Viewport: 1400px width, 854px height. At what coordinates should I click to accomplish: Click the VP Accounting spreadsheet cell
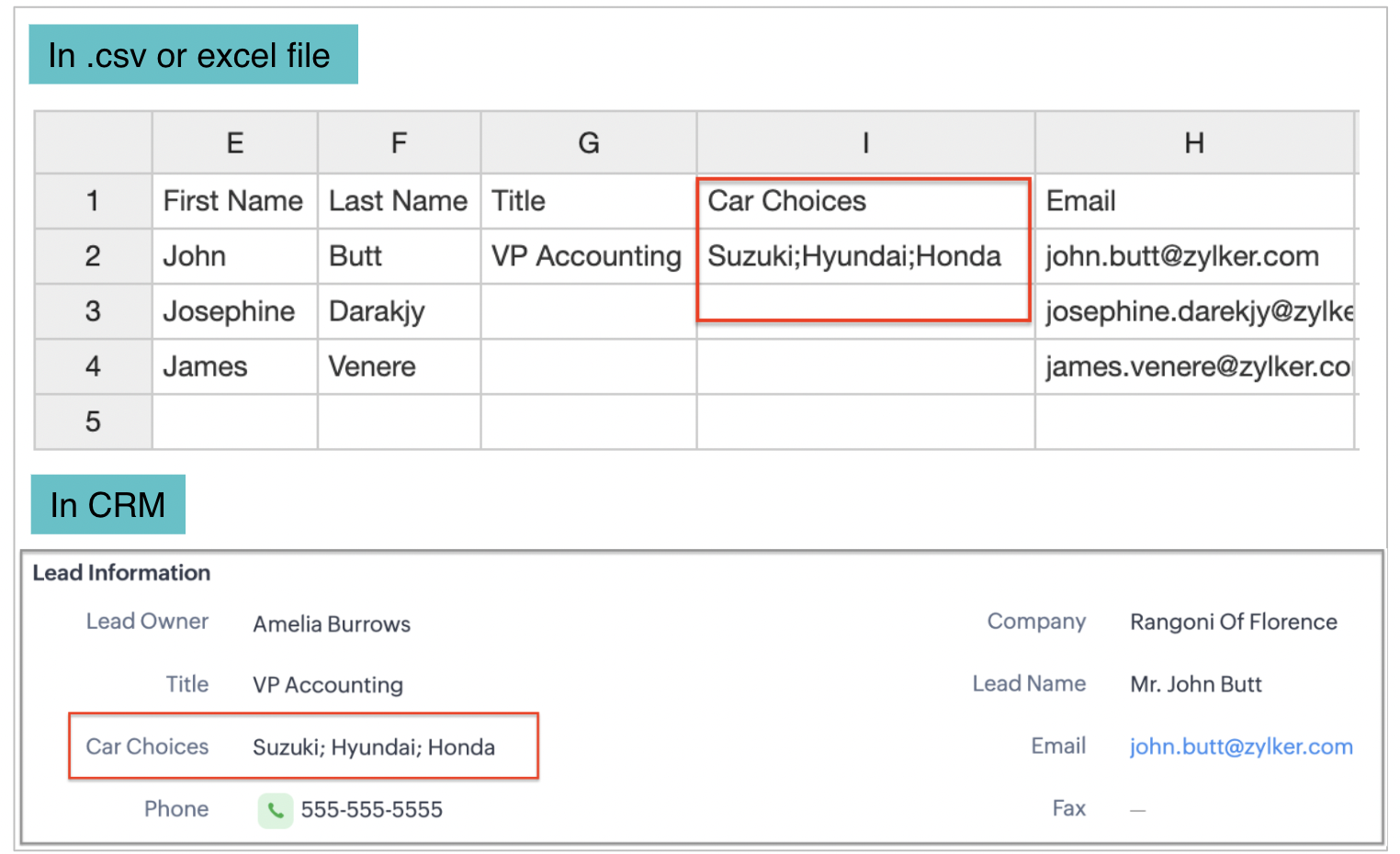tap(587, 256)
